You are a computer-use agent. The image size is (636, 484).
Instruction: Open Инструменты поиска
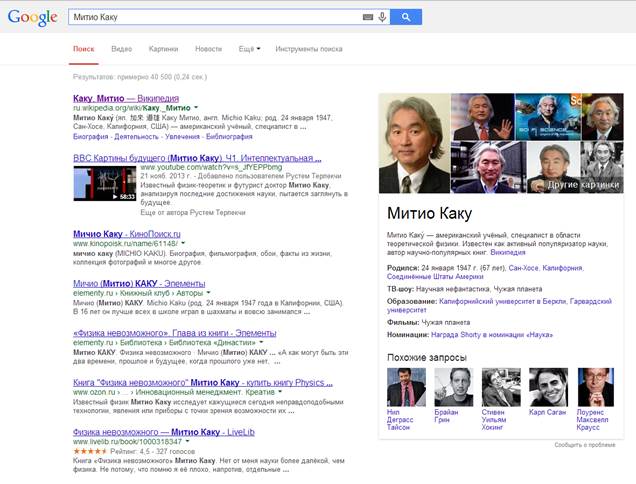coord(309,49)
